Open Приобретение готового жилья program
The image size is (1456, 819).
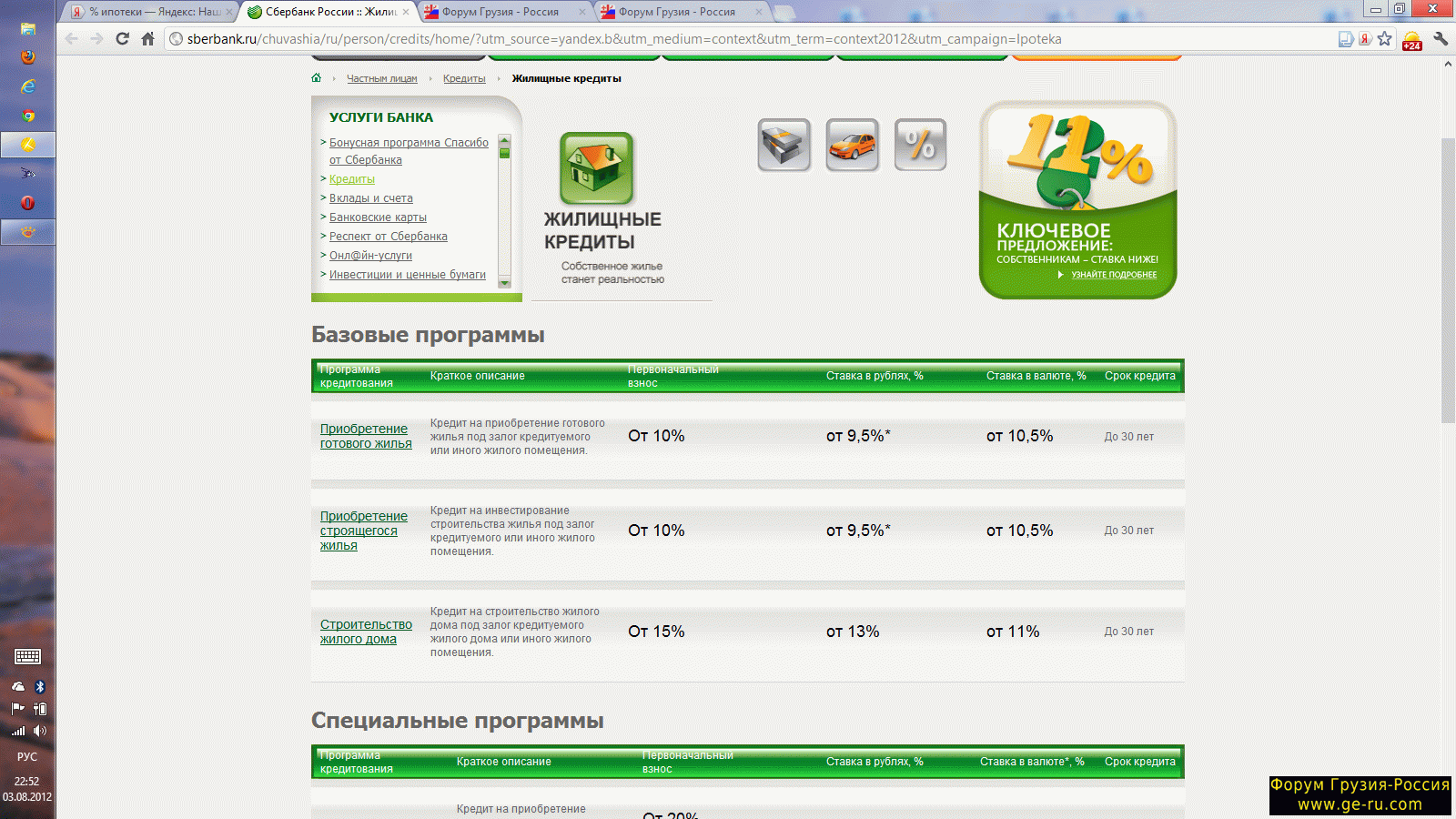[x=366, y=436]
